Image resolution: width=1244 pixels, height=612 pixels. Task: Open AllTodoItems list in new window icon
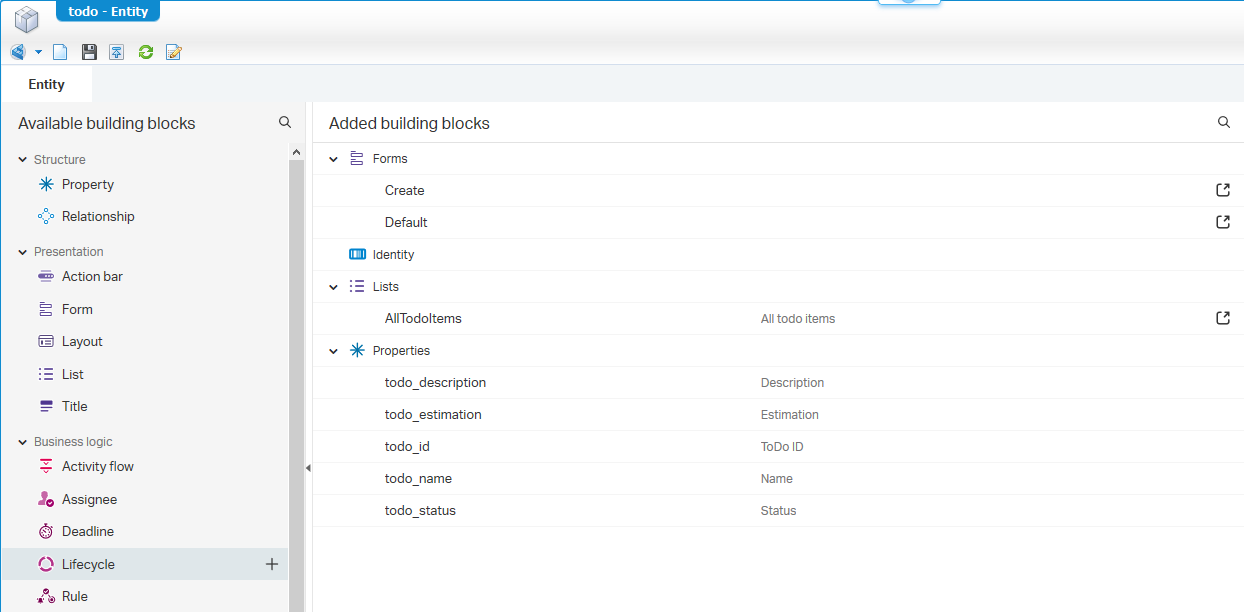[1223, 318]
